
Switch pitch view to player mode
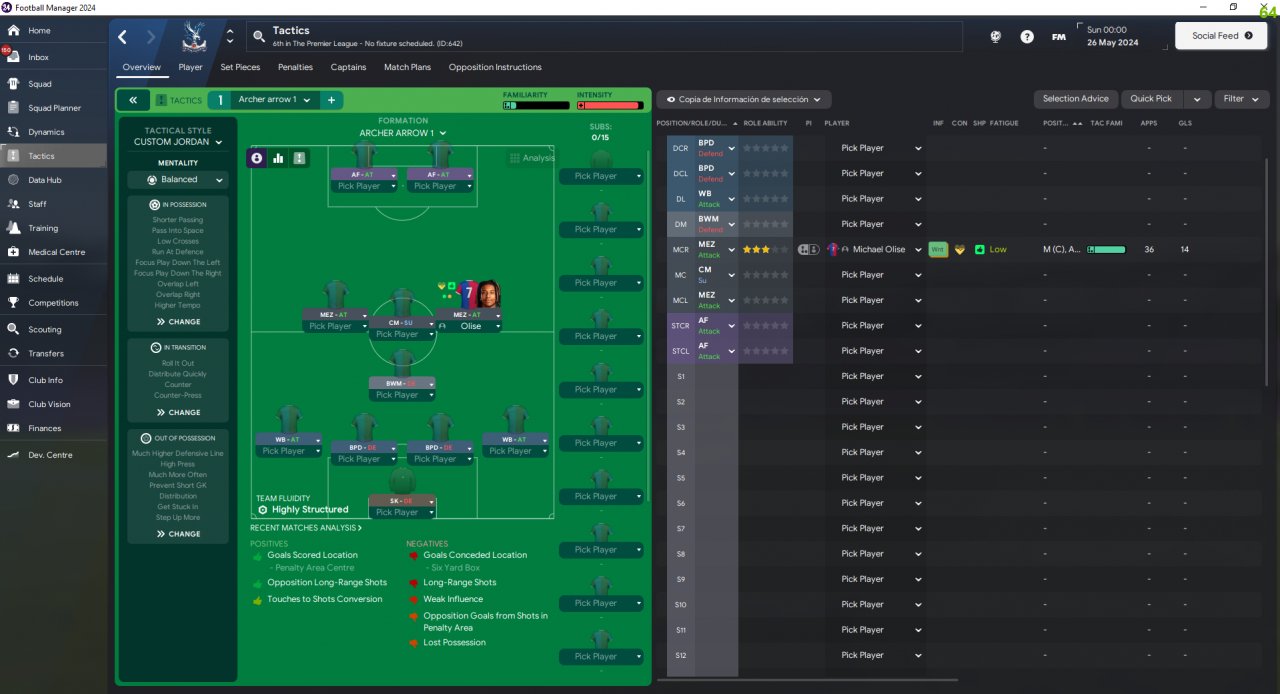click(257, 158)
